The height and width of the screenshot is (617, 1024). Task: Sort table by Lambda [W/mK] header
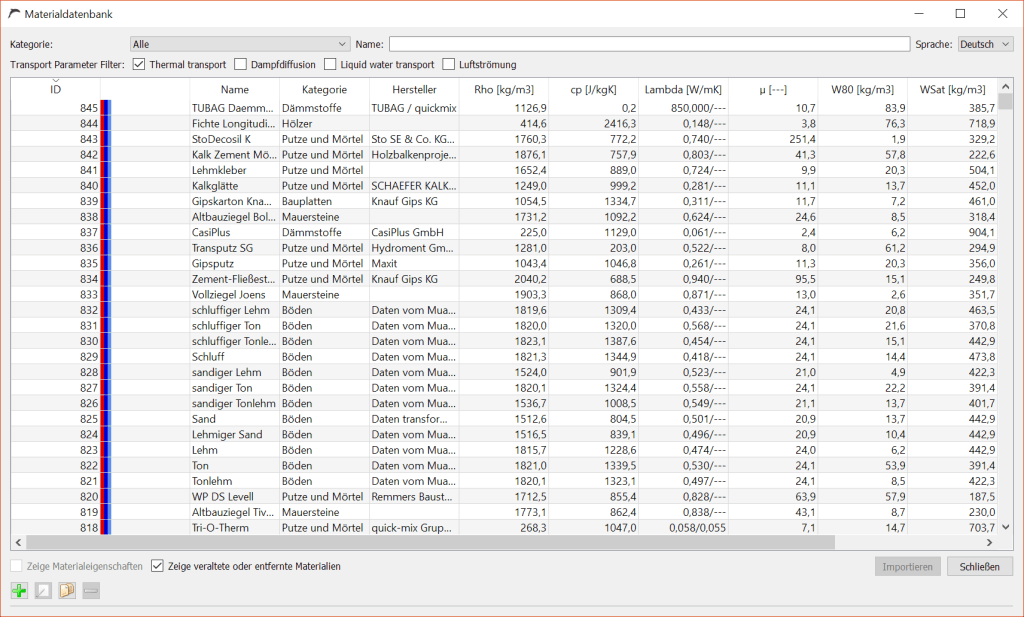tap(683, 89)
